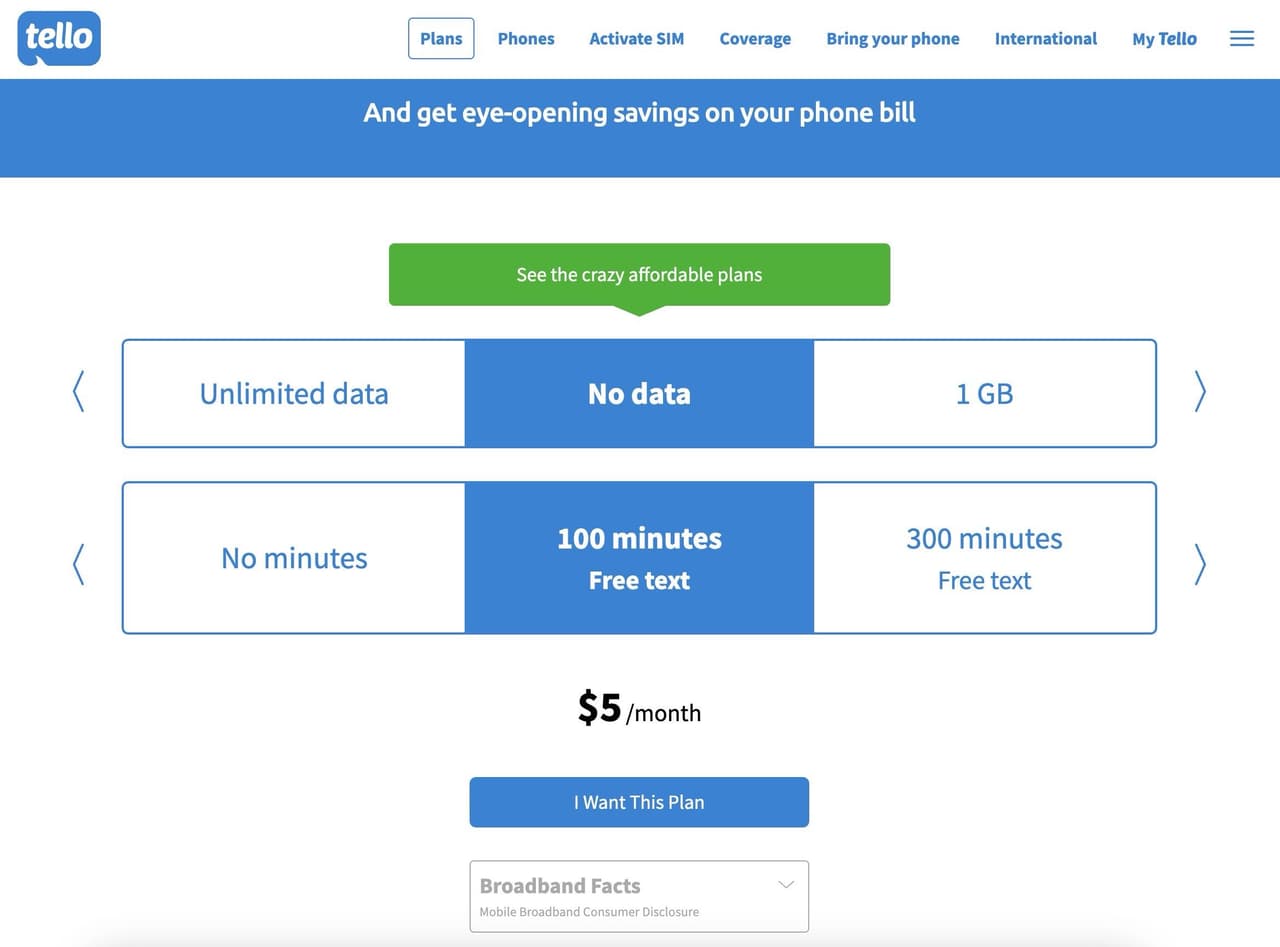
Task: Open the Activate SIM page
Action: (637, 39)
